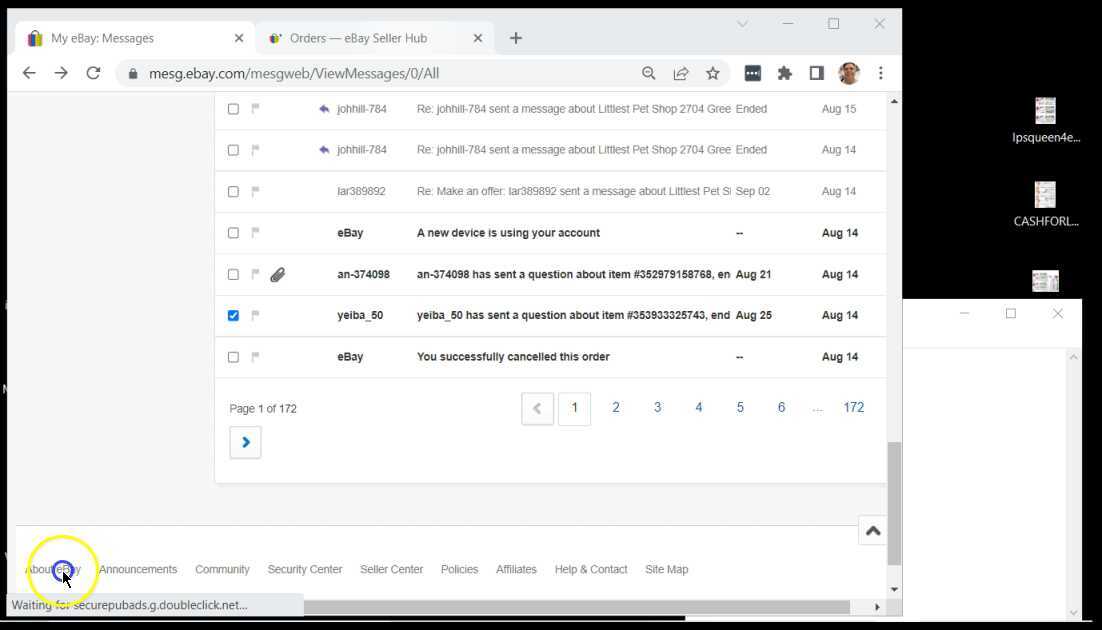This screenshot has width=1102, height=630.
Task: Select the checkbox on lar389892's message
Action: click(x=233, y=191)
